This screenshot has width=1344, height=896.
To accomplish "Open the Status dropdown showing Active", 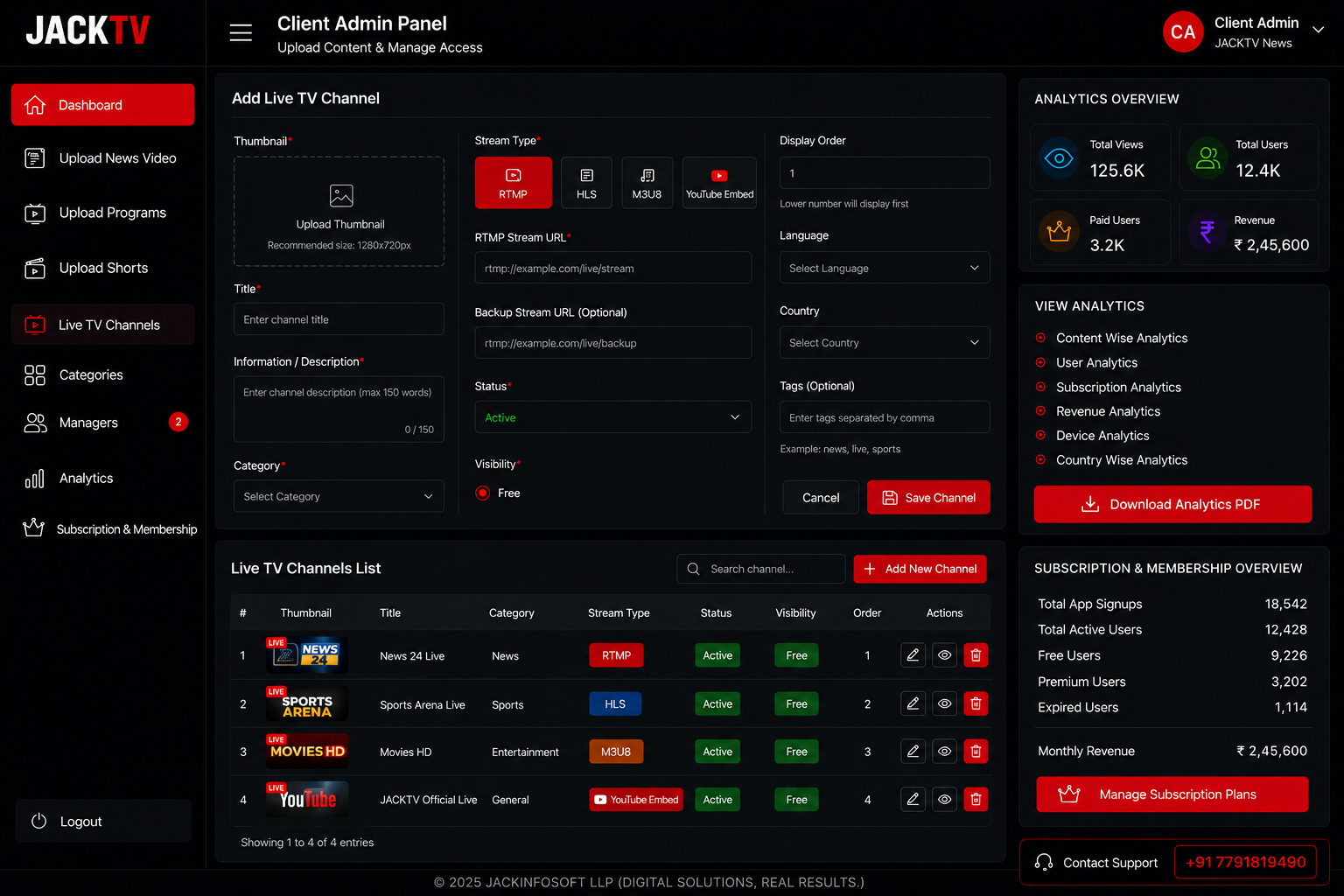I will [612, 417].
